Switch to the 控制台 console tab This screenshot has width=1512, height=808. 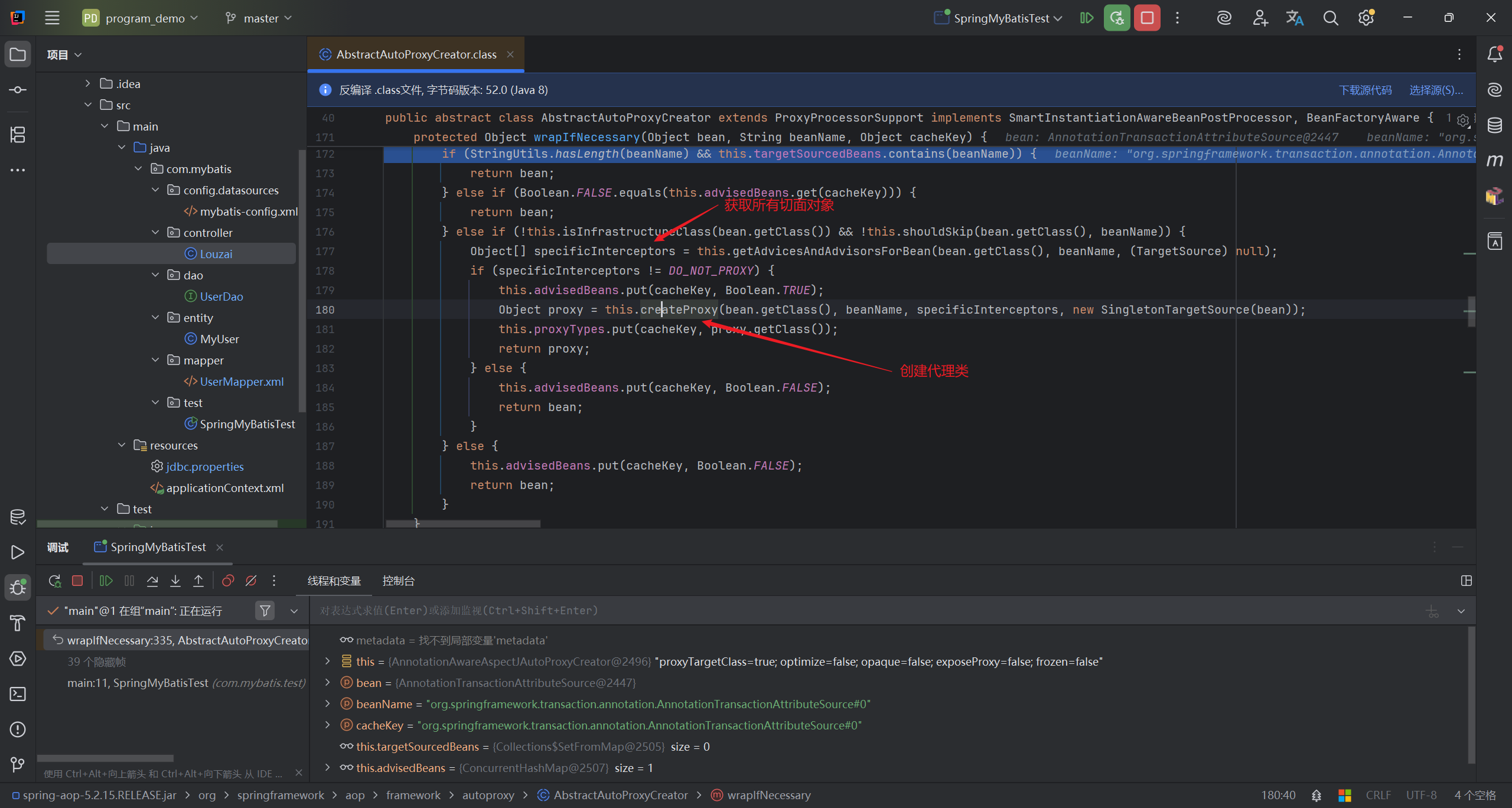coord(398,581)
